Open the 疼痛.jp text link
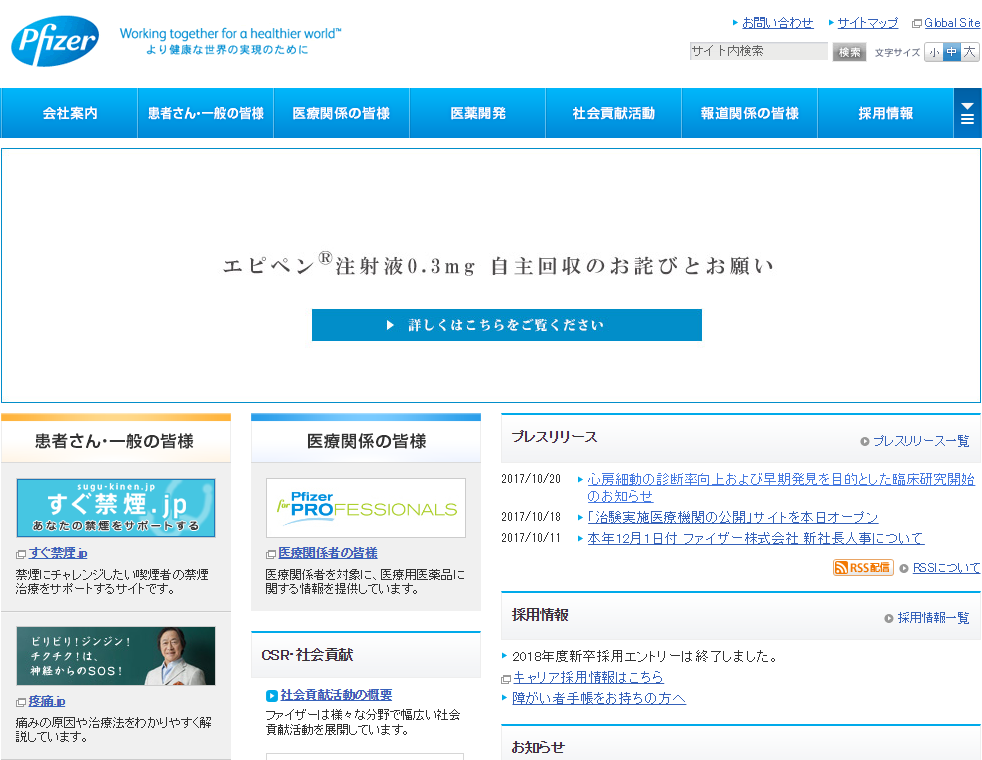The image size is (982, 760). (47, 701)
